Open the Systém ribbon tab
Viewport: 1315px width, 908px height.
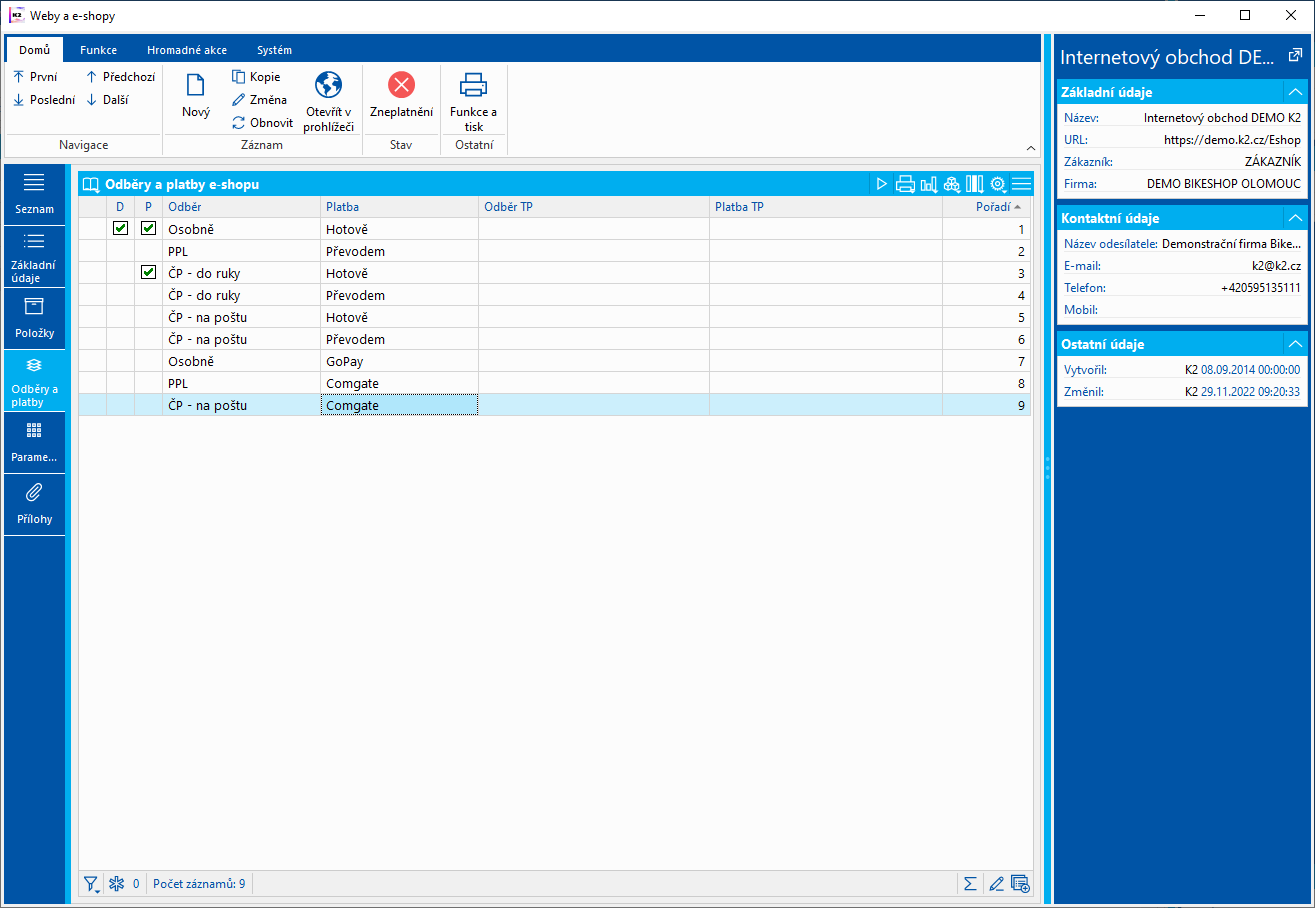pos(274,50)
